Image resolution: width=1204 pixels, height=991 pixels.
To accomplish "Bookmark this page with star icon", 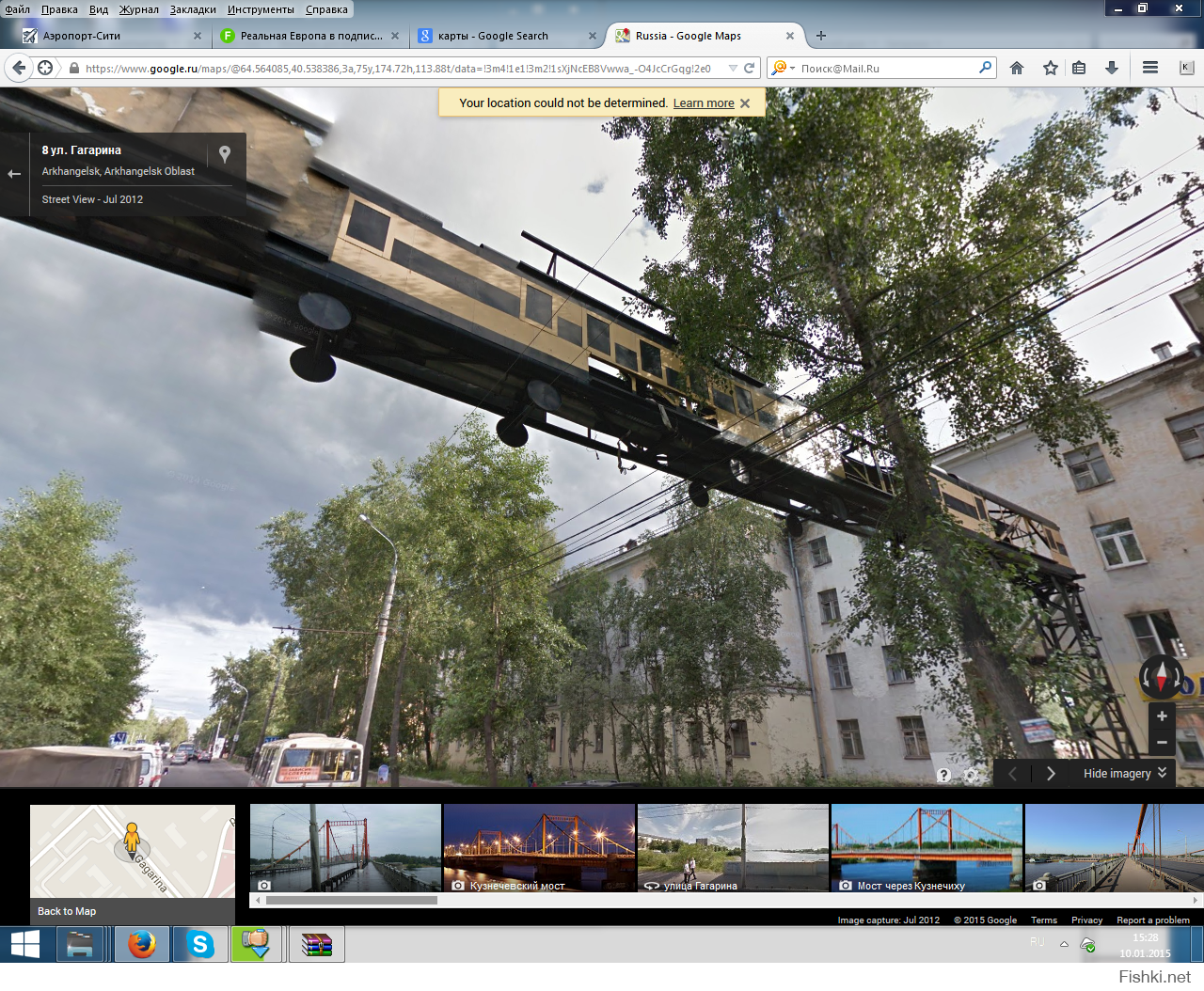I will point(1050,68).
